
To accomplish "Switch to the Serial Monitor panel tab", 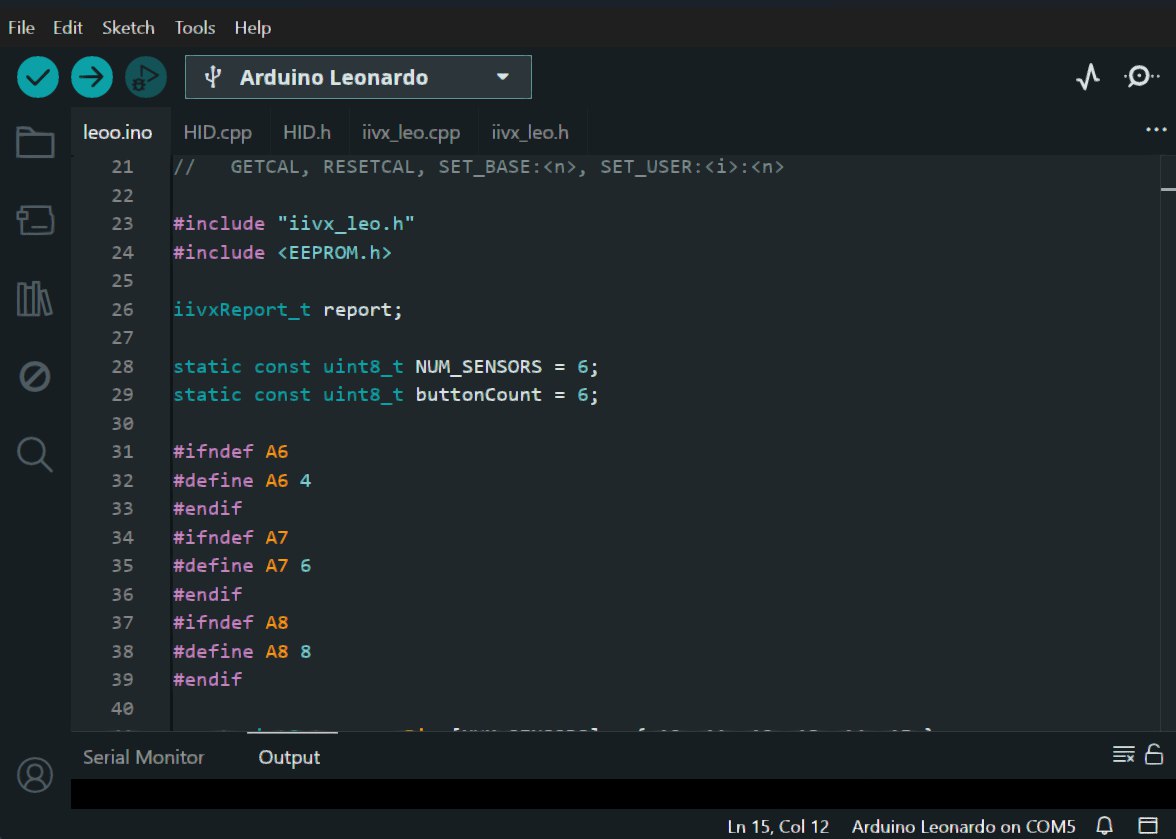I will (143, 757).
